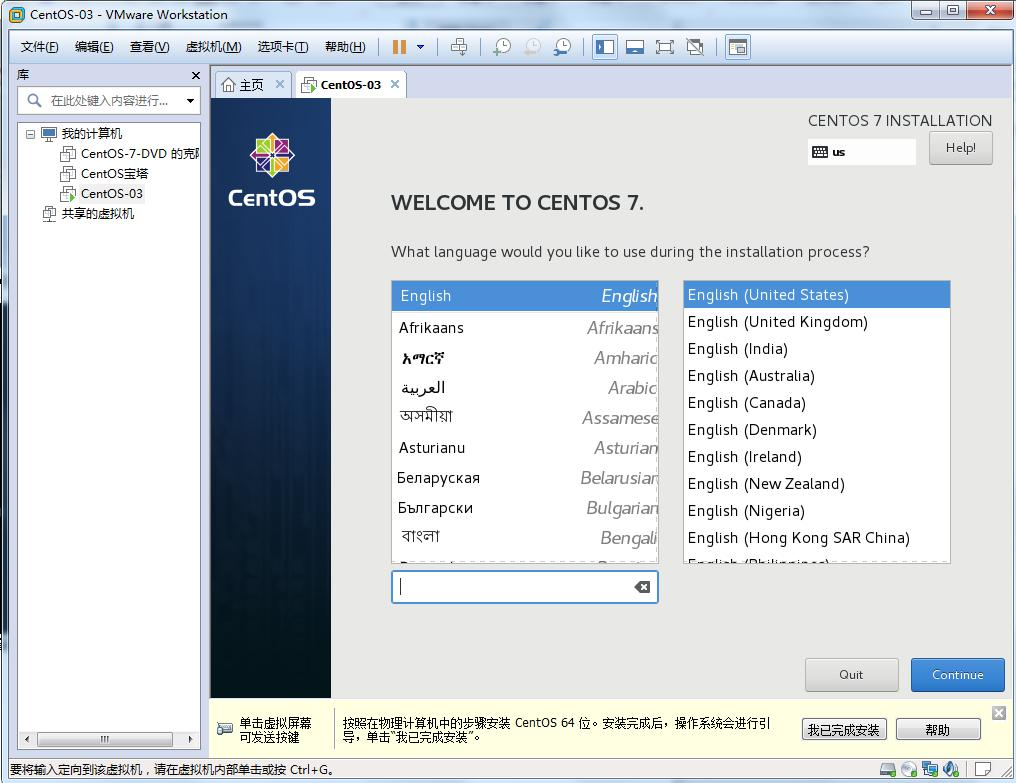This screenshot has width=1016, height=783.
Task: Take a snapshot of this virtual machine
Action: click(502, 47)
